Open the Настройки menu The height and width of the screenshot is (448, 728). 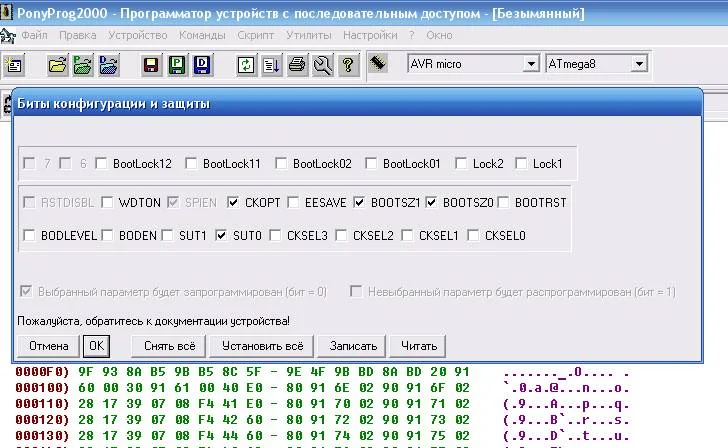click(x=370, y=35)
